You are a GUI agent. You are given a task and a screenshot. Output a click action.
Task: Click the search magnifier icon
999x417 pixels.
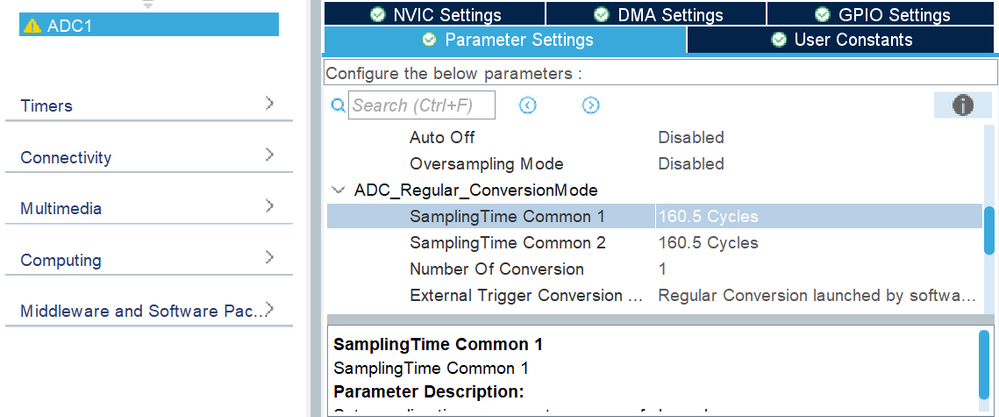337,105
